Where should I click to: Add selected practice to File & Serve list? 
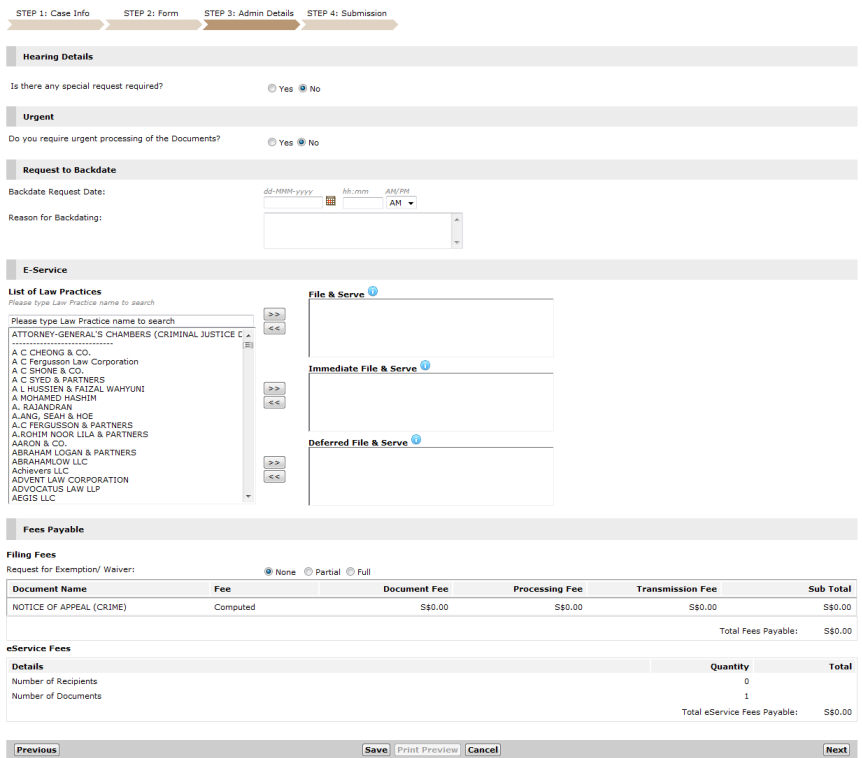tap(274, 314)
